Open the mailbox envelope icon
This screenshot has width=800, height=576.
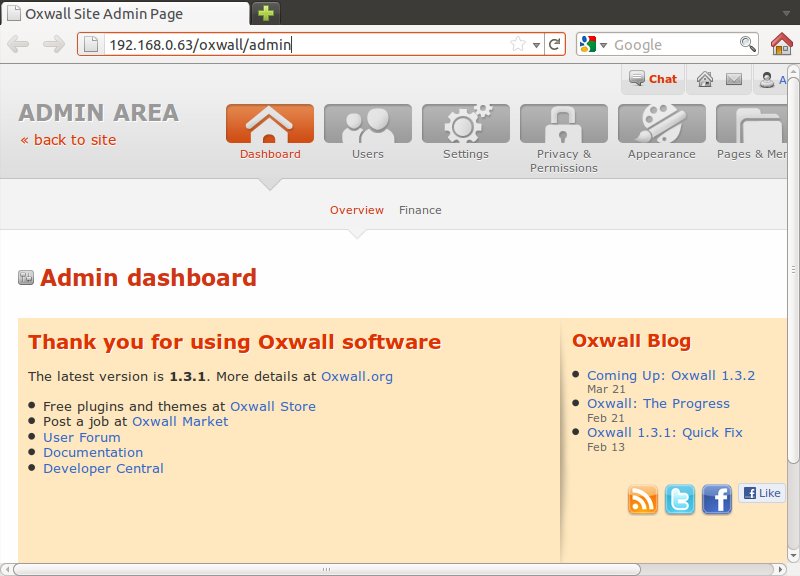[x=734, y=79]
